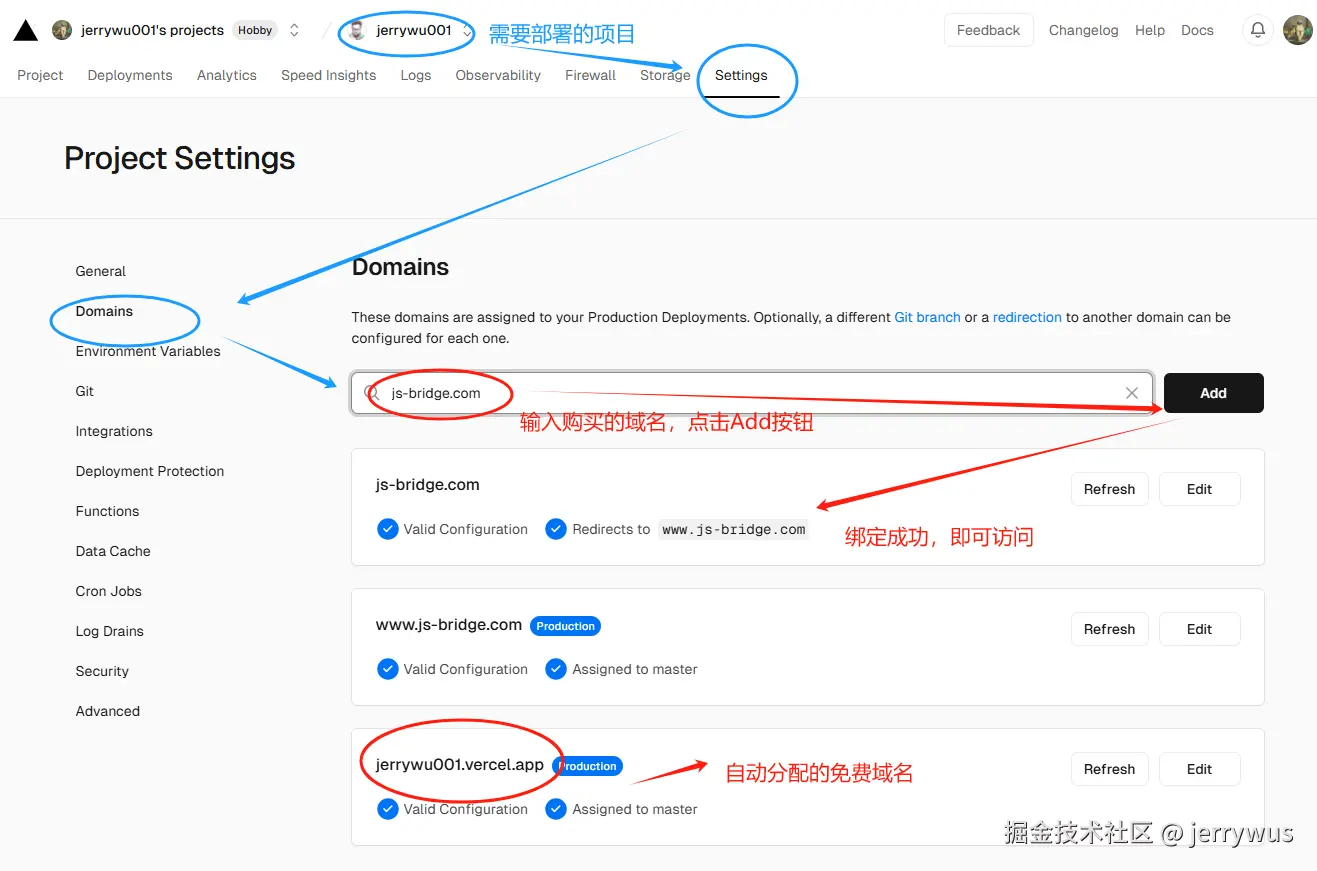Click the js-bridge.com domain title
The height and width of the screenshot is (871, 1317).
(427, 485)
